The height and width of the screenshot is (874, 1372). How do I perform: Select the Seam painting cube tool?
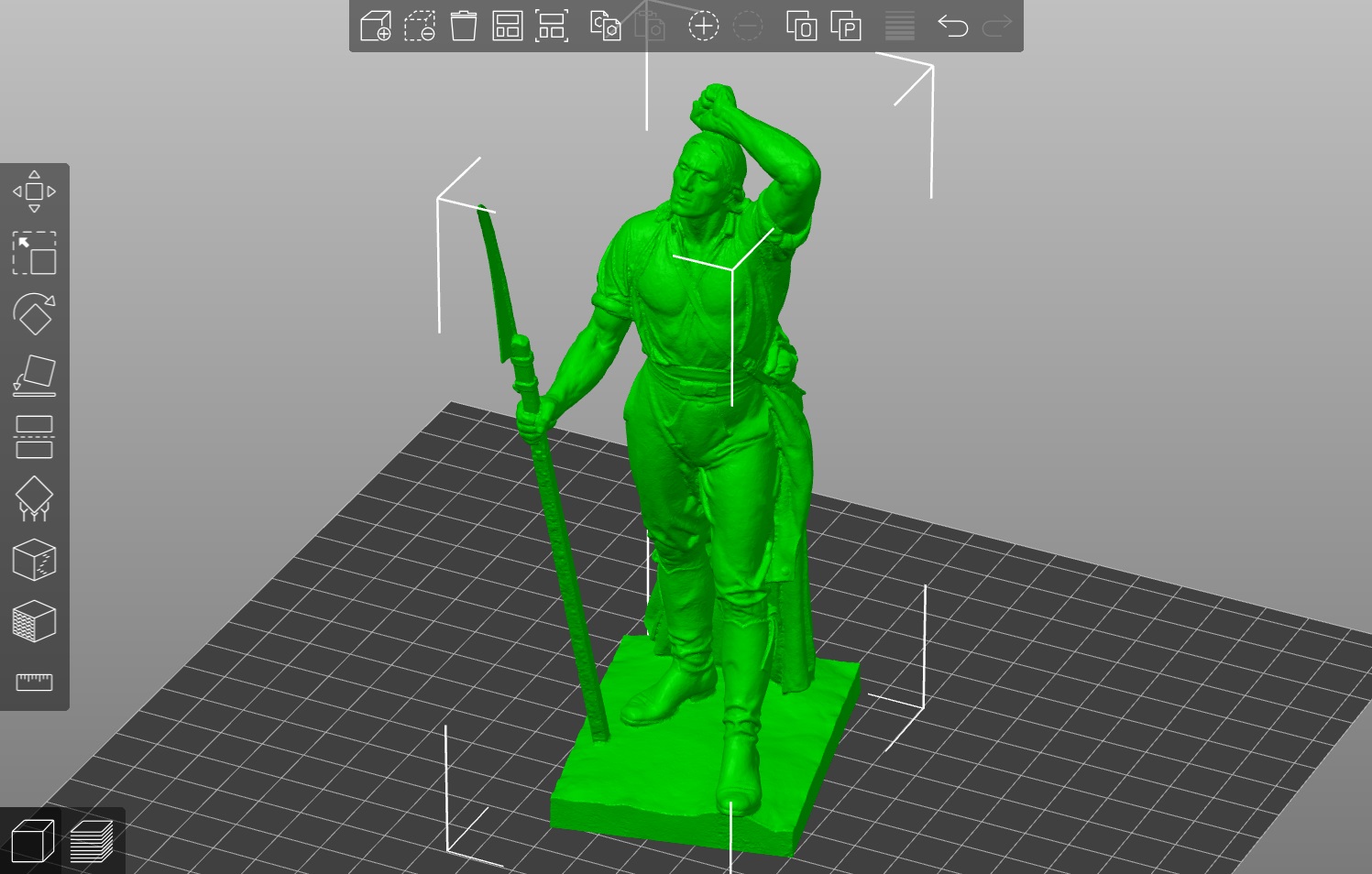pos(34,560)
